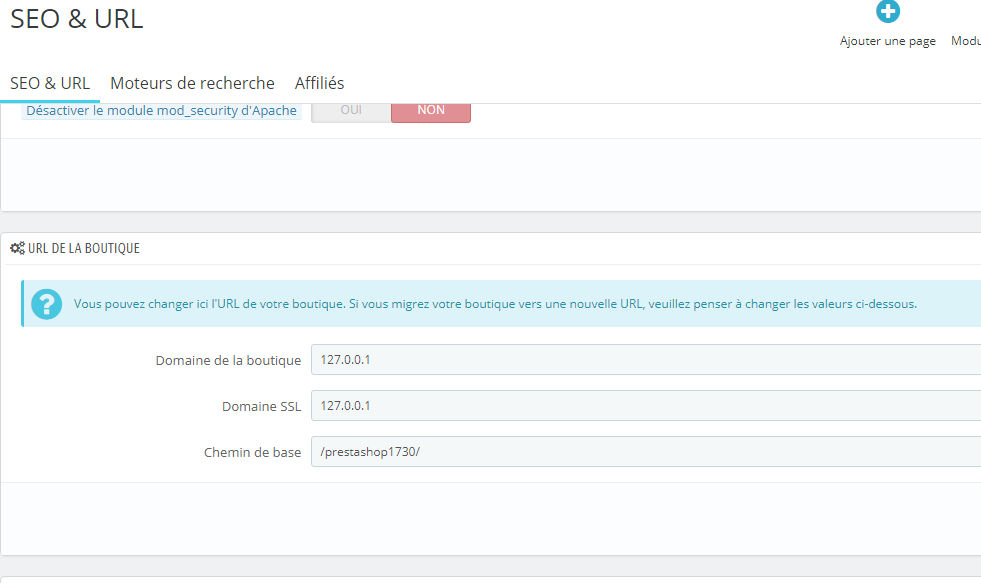Open the "Affiliés" tab
981x583 pixels.
tap(319, 83)
